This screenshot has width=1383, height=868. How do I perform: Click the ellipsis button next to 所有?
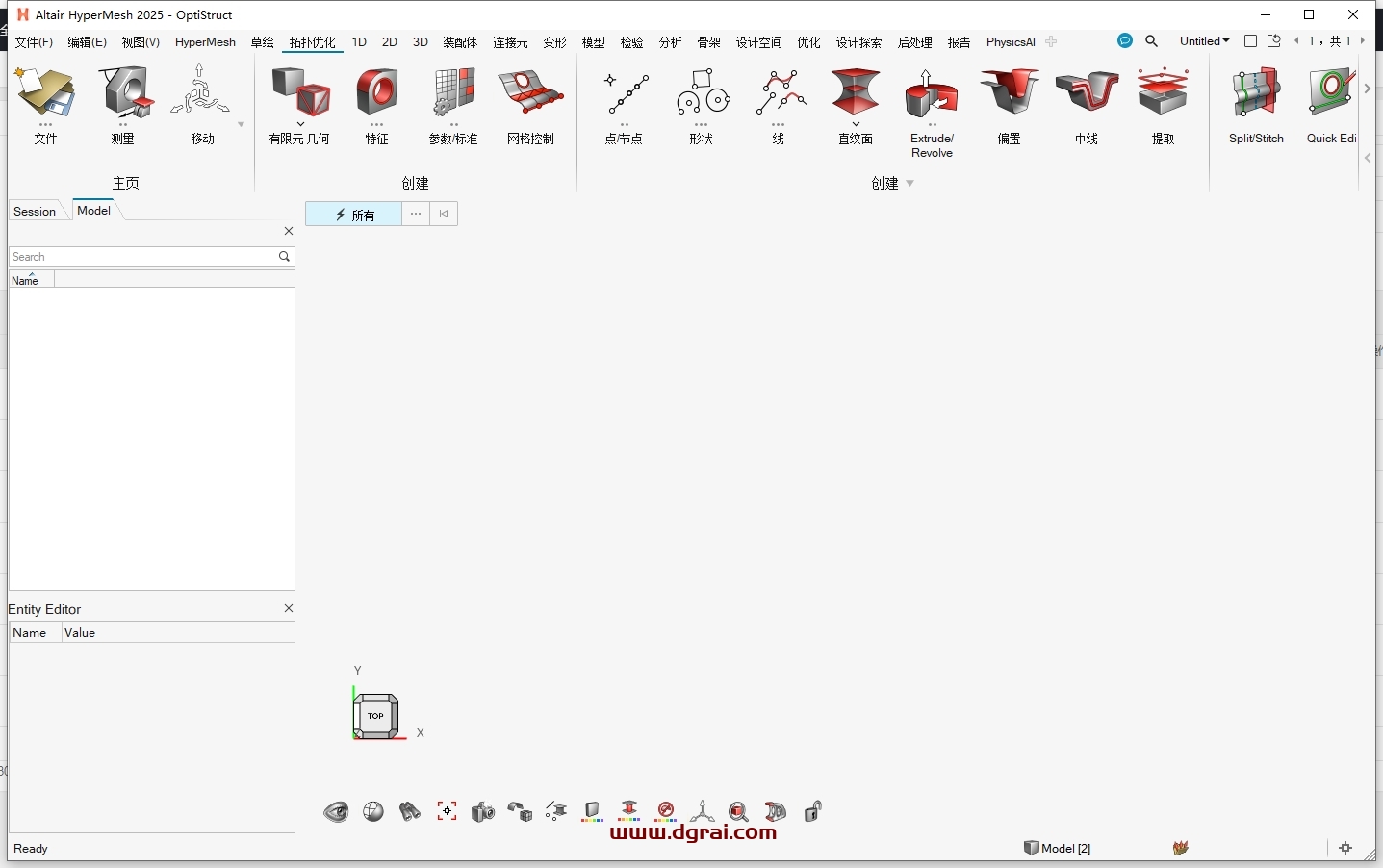416,215
